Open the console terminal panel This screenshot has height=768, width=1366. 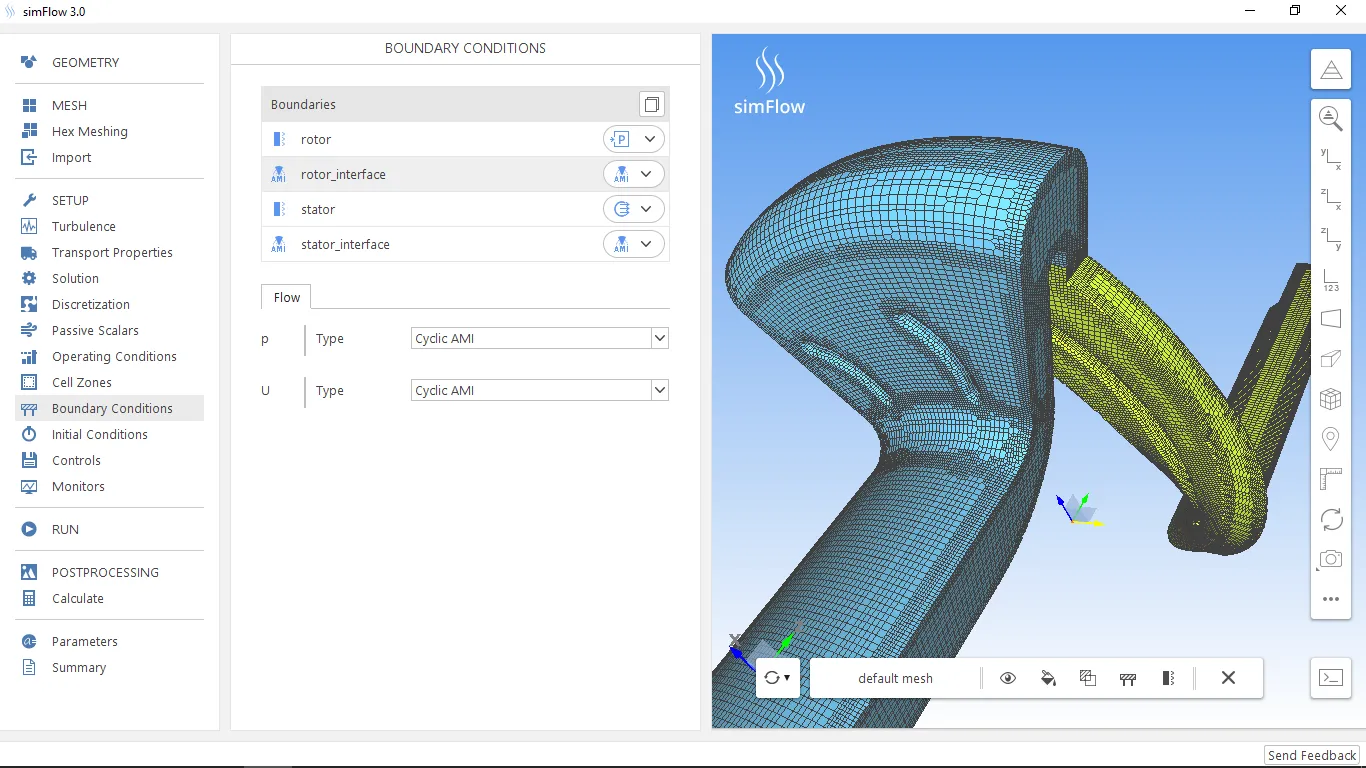1331,677
